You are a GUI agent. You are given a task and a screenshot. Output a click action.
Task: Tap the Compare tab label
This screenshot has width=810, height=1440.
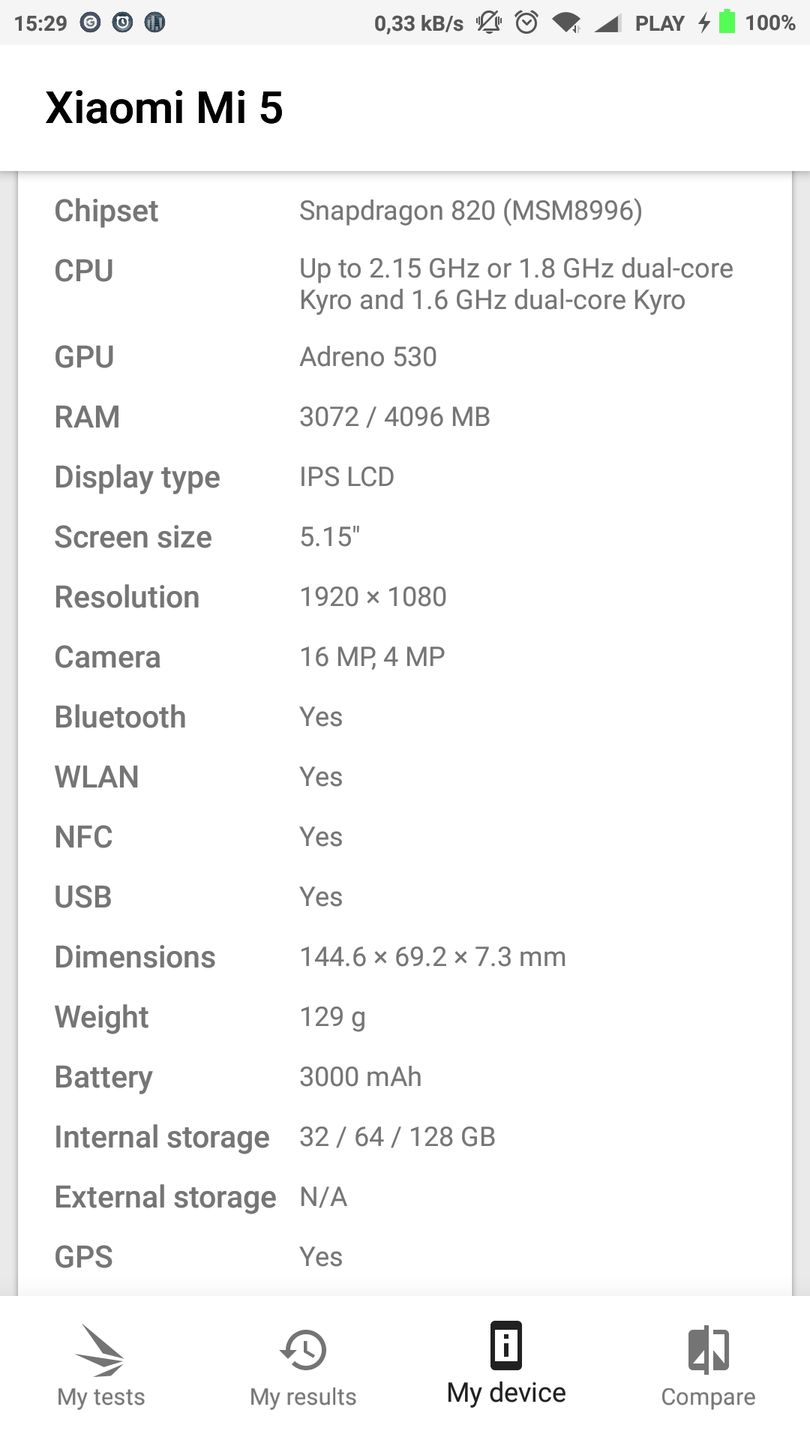(x=708, y=1397)
